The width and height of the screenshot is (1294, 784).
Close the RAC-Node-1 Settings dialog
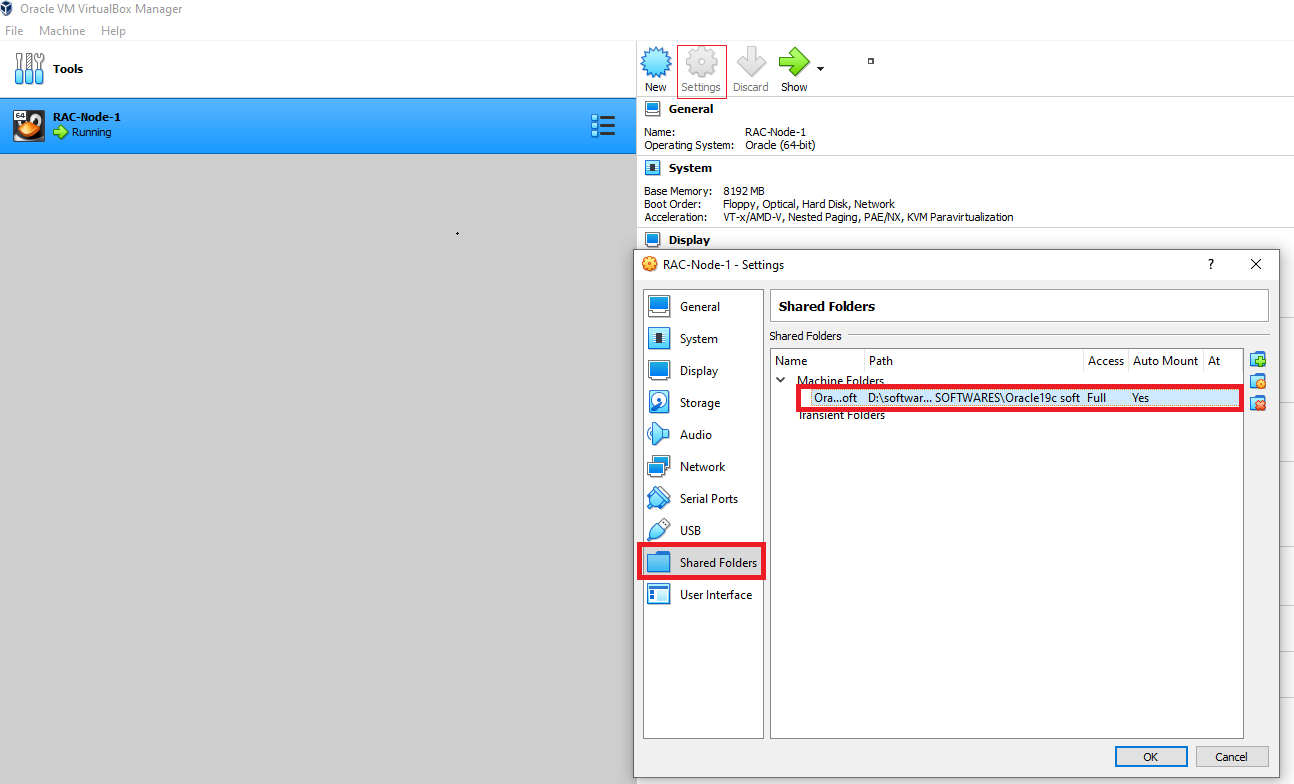click(1256, 264)
